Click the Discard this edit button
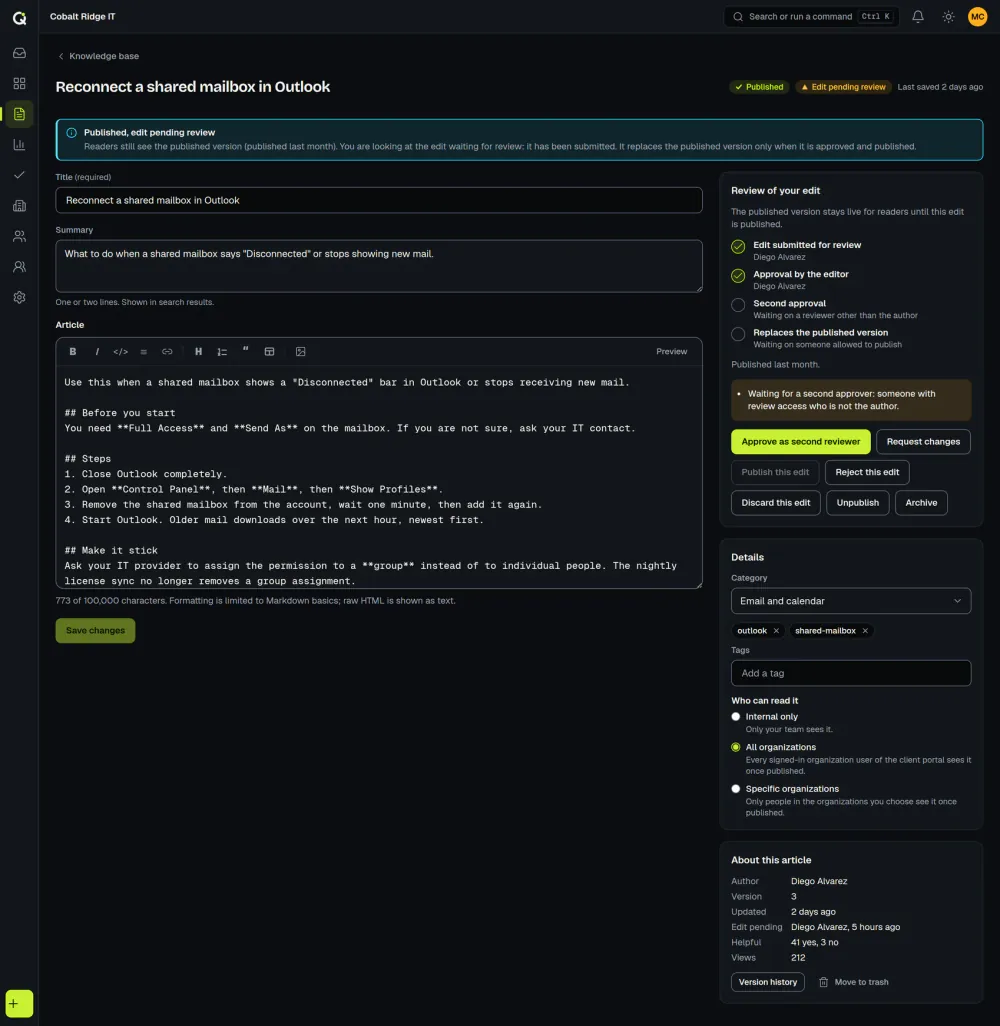 click(776, 503)
